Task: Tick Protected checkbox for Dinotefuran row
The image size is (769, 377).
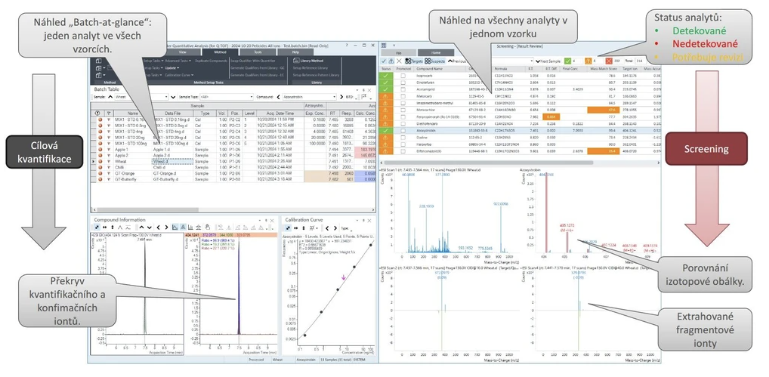Action: pos(403,83)
